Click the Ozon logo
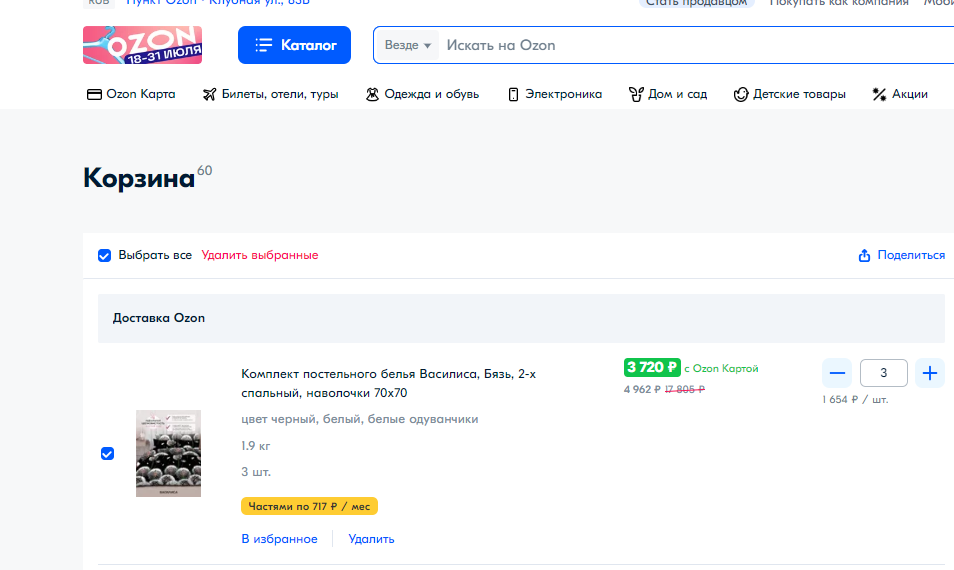The height and width of the screenshot is (570, 954). pos(147,46)
